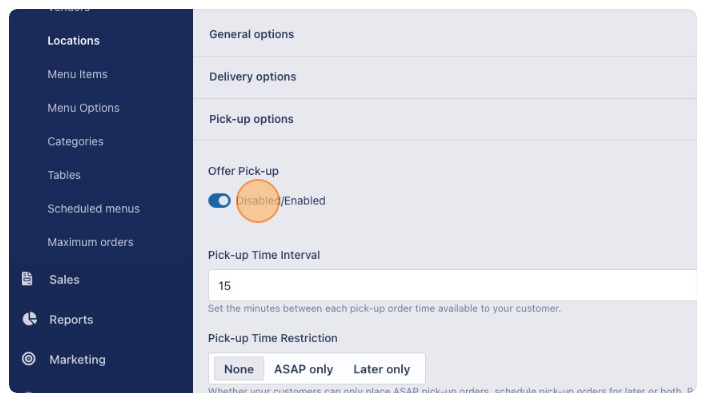The image size is (704, 399).
Task: Open the Sales menu label
Action: coord(64,280)
